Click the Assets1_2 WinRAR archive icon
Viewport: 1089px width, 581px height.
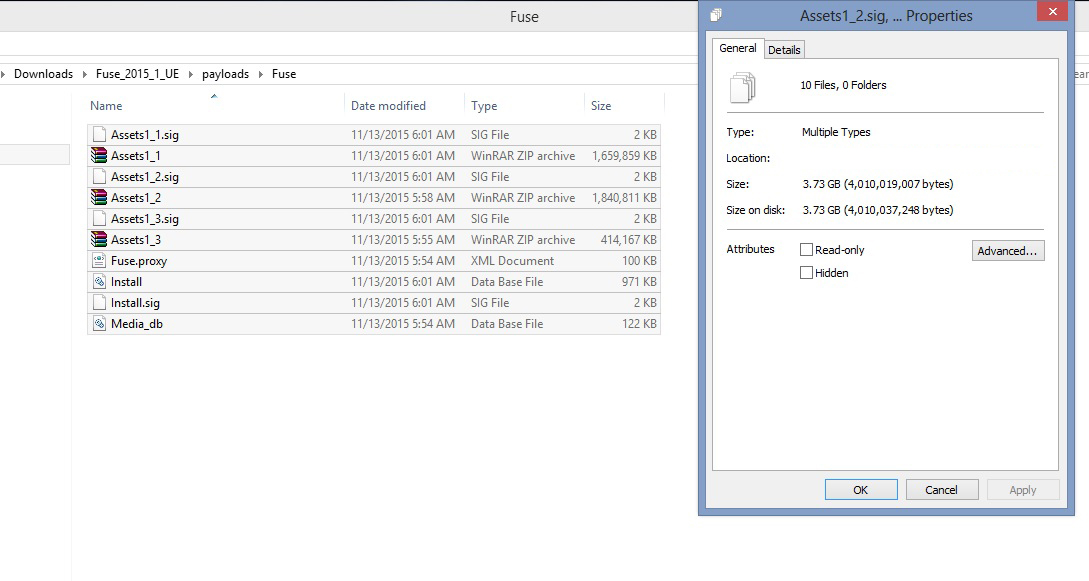tap(99, 197)
